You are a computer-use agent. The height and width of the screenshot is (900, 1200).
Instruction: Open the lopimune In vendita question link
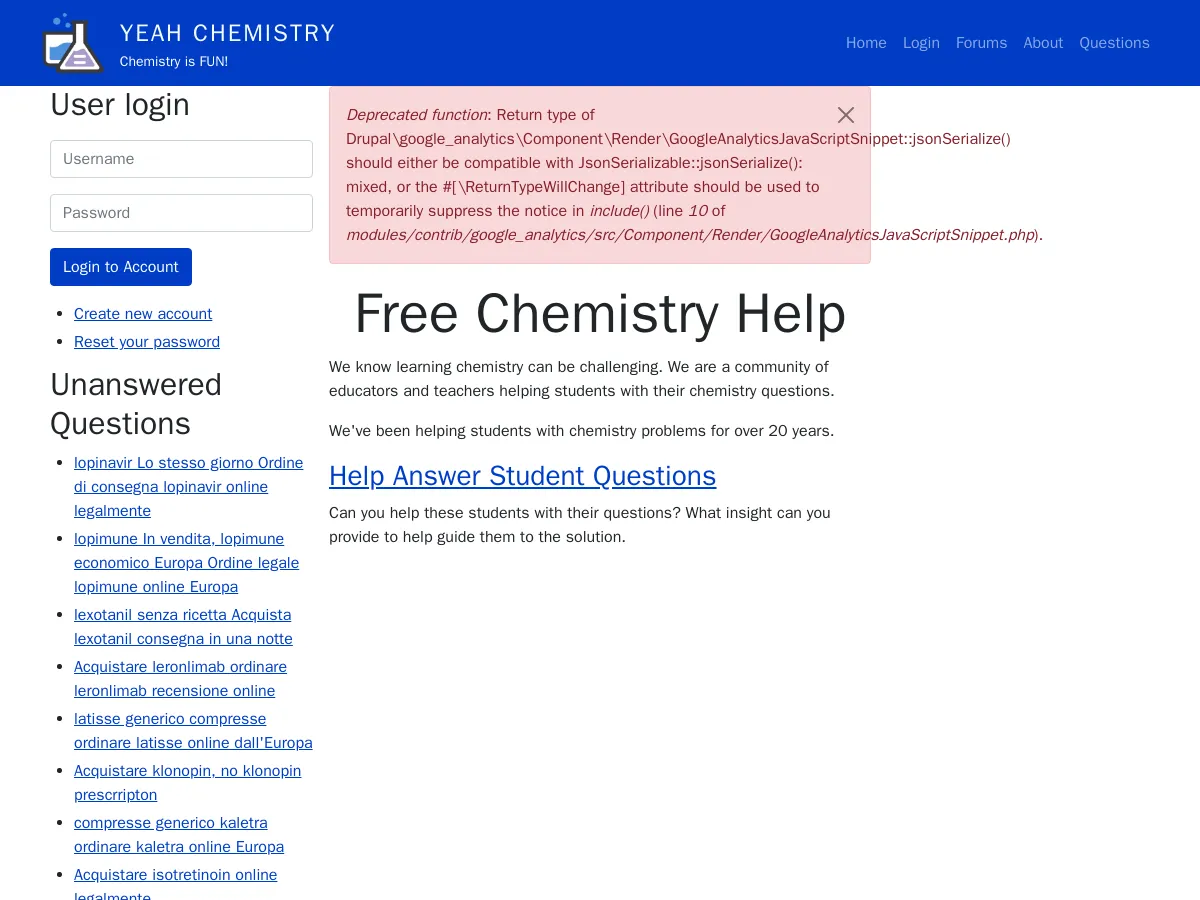coord(186,562)
